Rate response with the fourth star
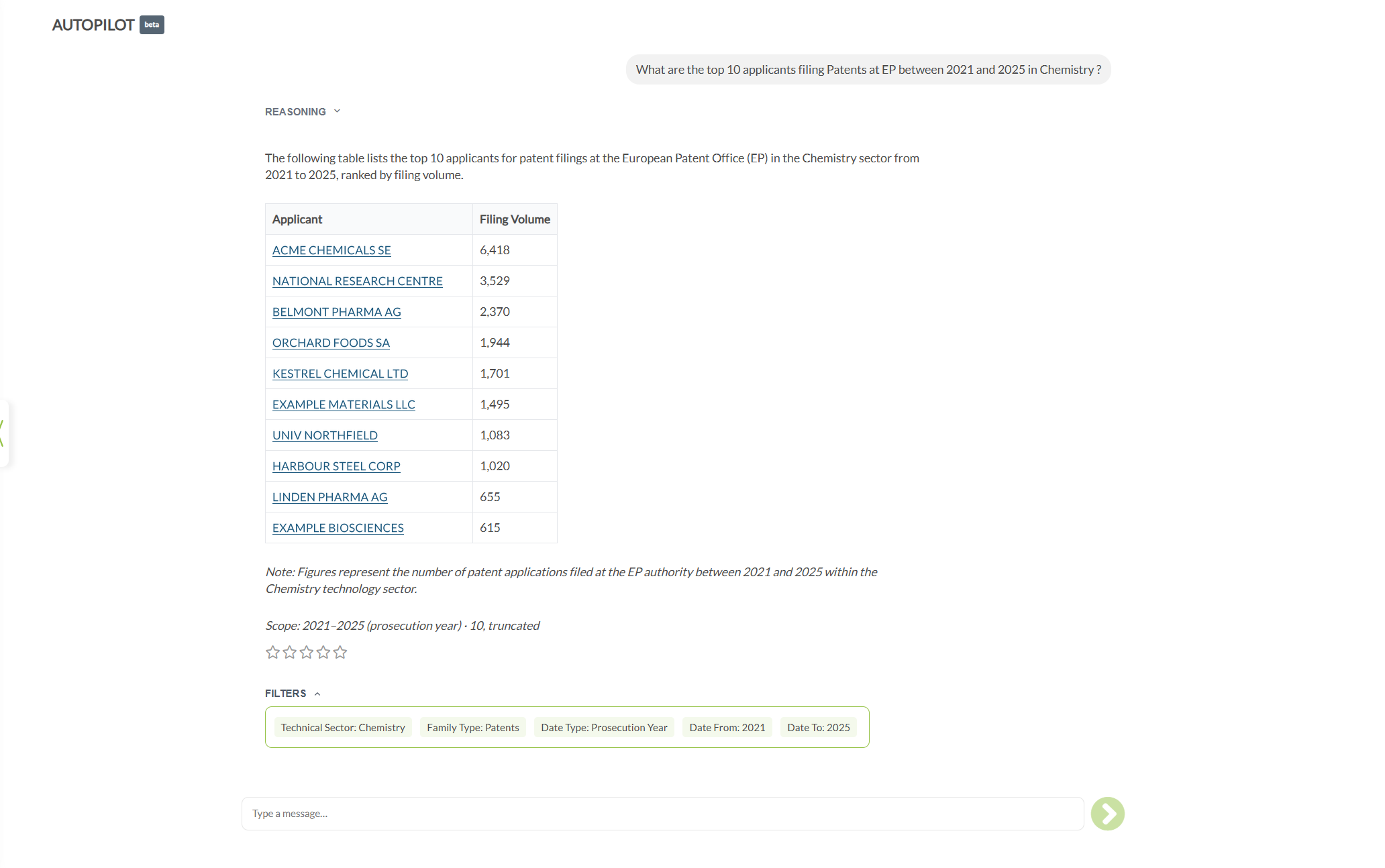Viewport: 1385px width, 868px height. coord(323,652)
